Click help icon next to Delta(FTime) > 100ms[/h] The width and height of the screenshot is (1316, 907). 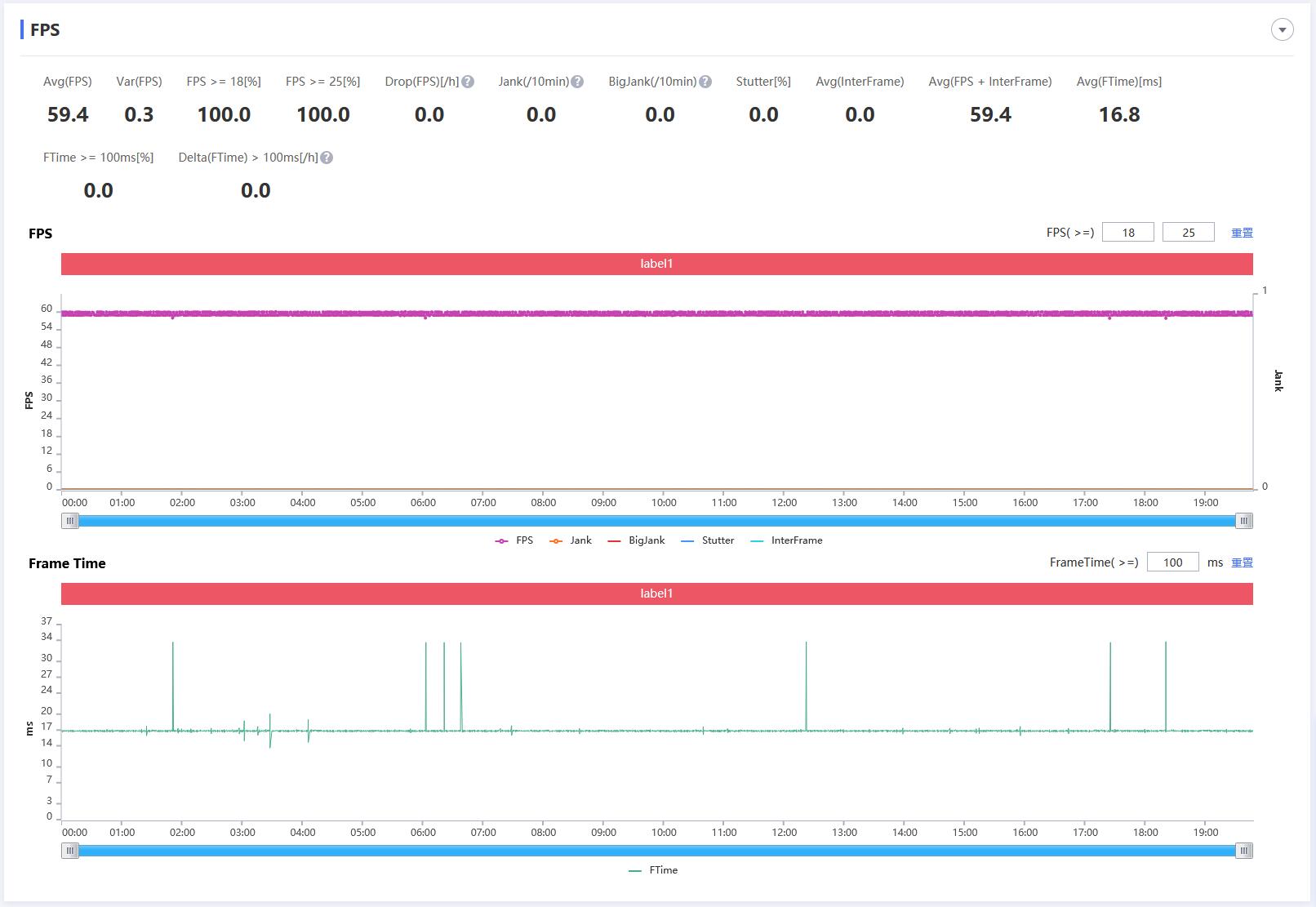point(327,158)
